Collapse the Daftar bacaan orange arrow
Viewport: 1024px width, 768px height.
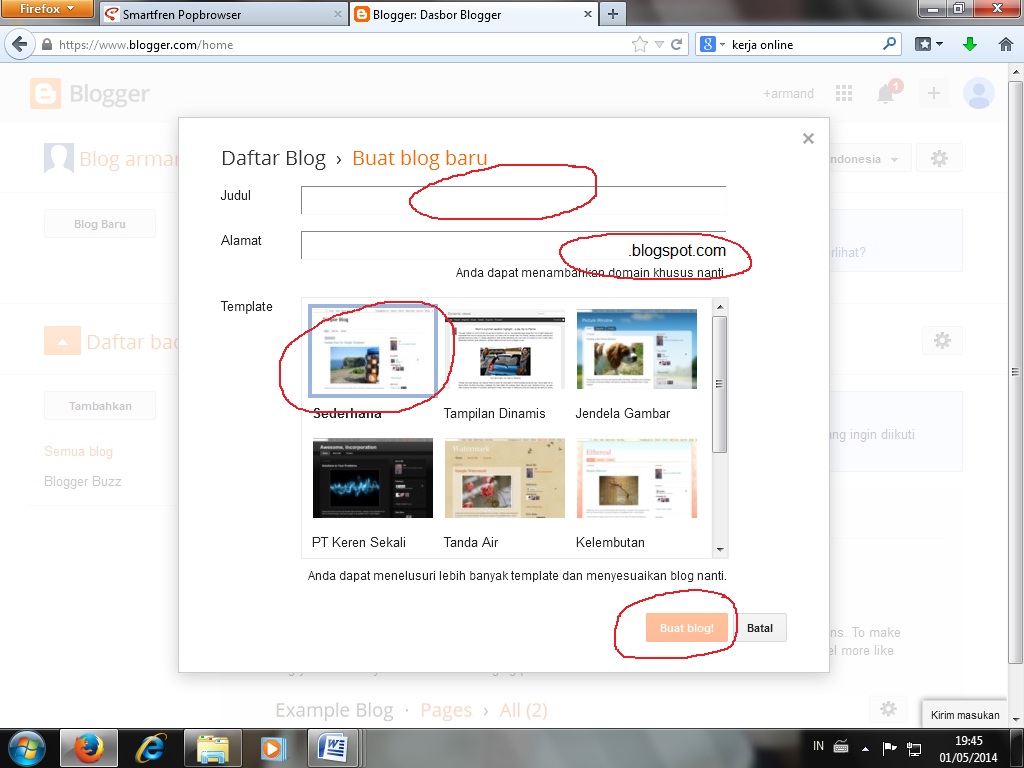click(x=62, y=340)
